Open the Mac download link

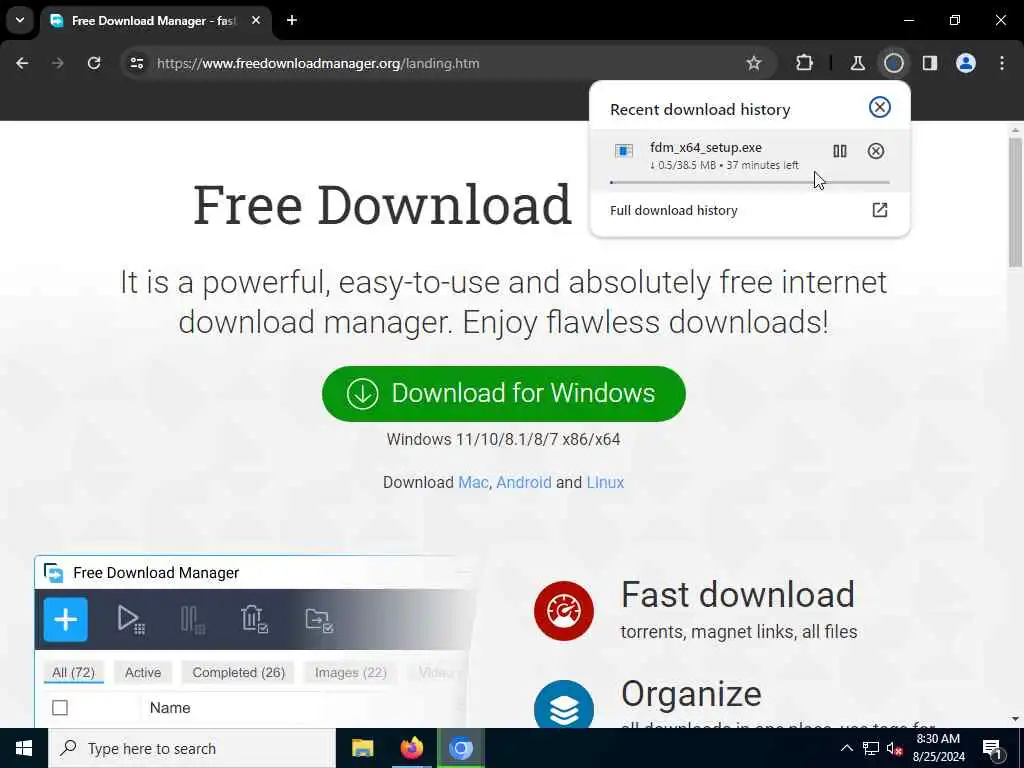pos(473,483)
